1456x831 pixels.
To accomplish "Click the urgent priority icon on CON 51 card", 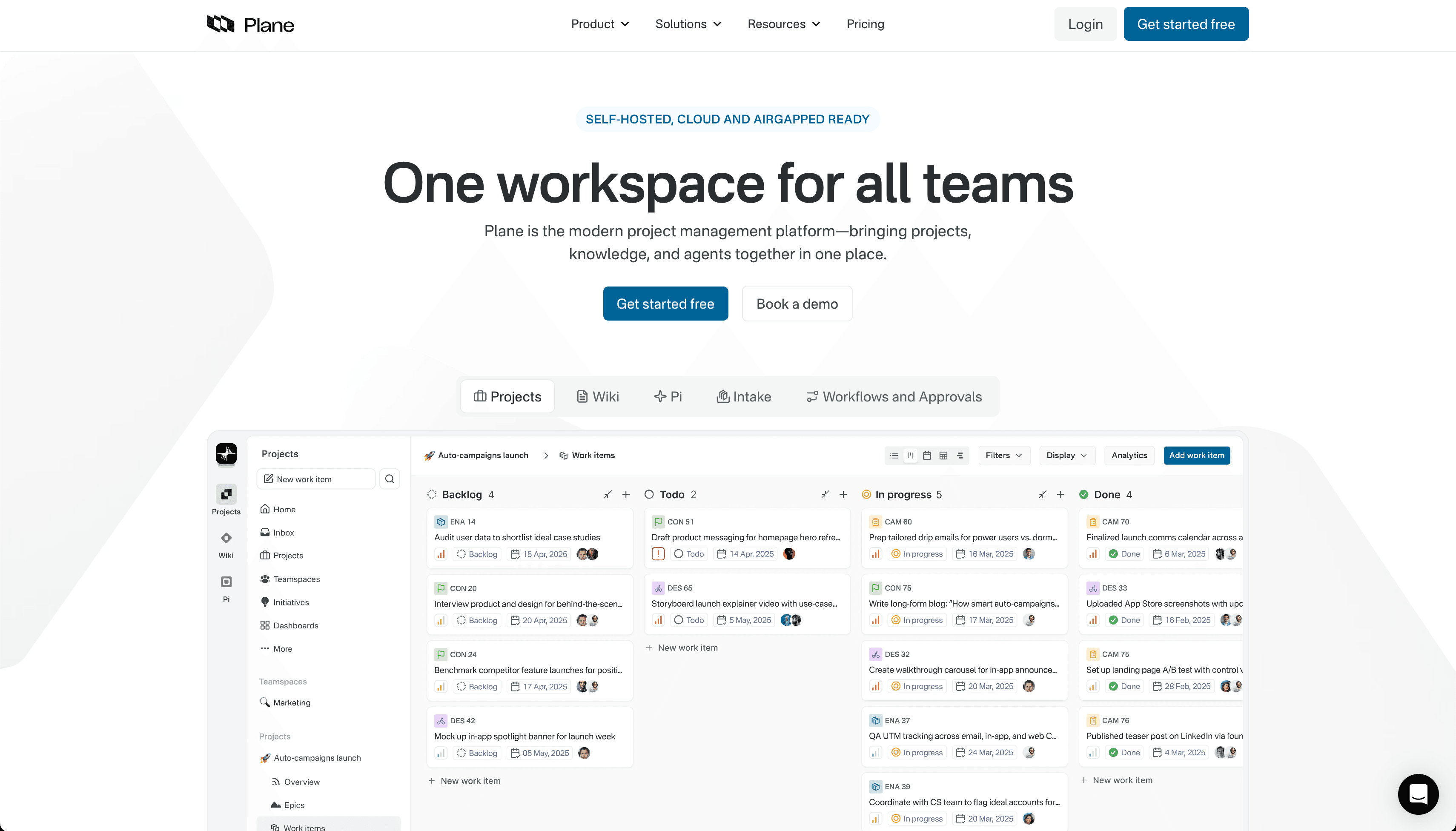I will pyautogui.click(x=658, y=553).
